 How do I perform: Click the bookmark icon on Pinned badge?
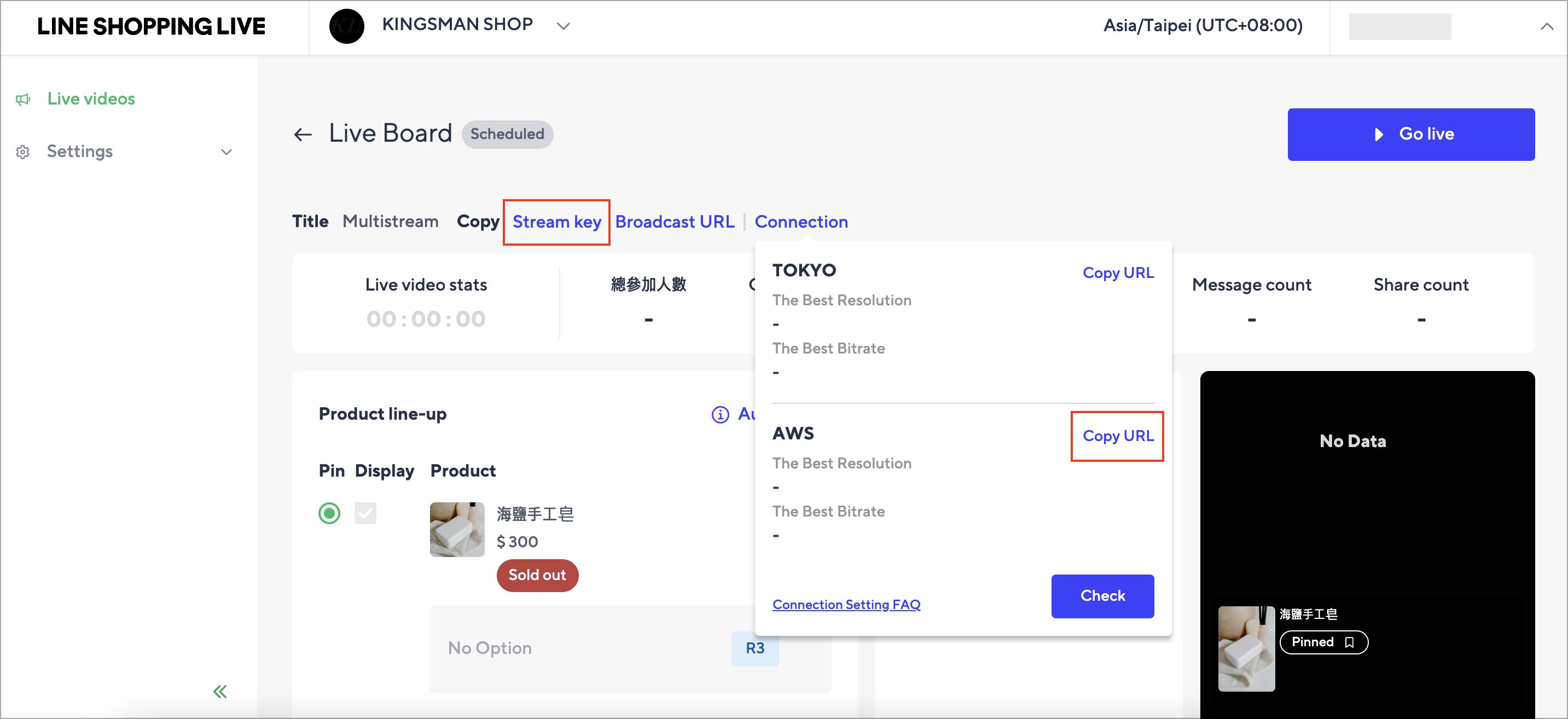pyautogui.click(x=1350, y=642)
